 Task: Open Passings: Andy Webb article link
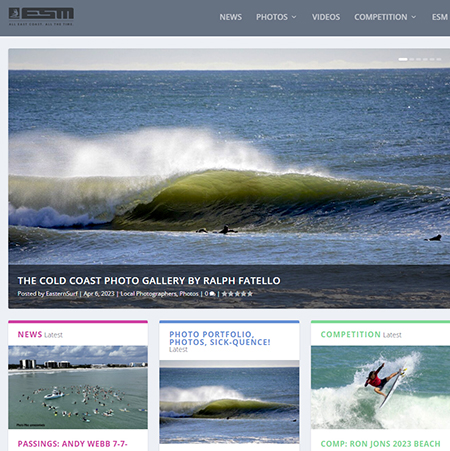72,444
